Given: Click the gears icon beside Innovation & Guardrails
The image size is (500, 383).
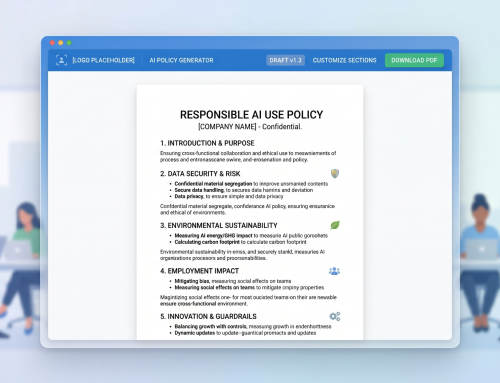Looking at the screenshot, I should [x=335, y=316].
